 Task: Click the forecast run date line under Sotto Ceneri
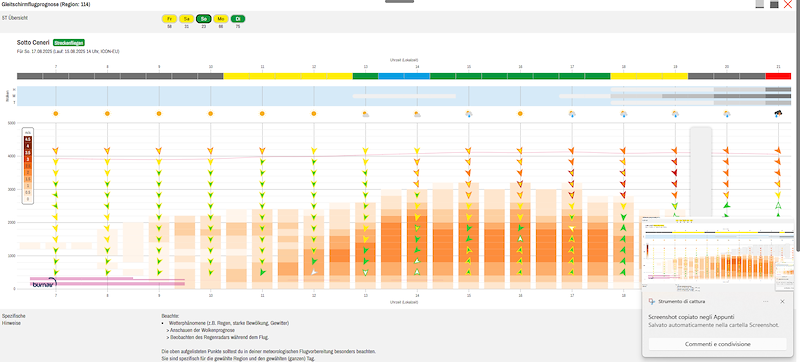click(x=68, y=51)
